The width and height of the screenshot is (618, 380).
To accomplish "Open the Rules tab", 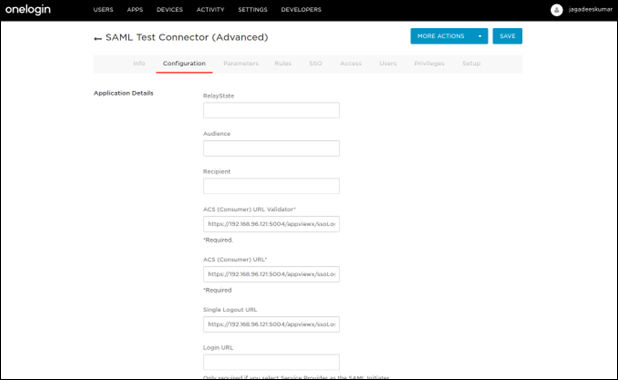I will point(283,63).
